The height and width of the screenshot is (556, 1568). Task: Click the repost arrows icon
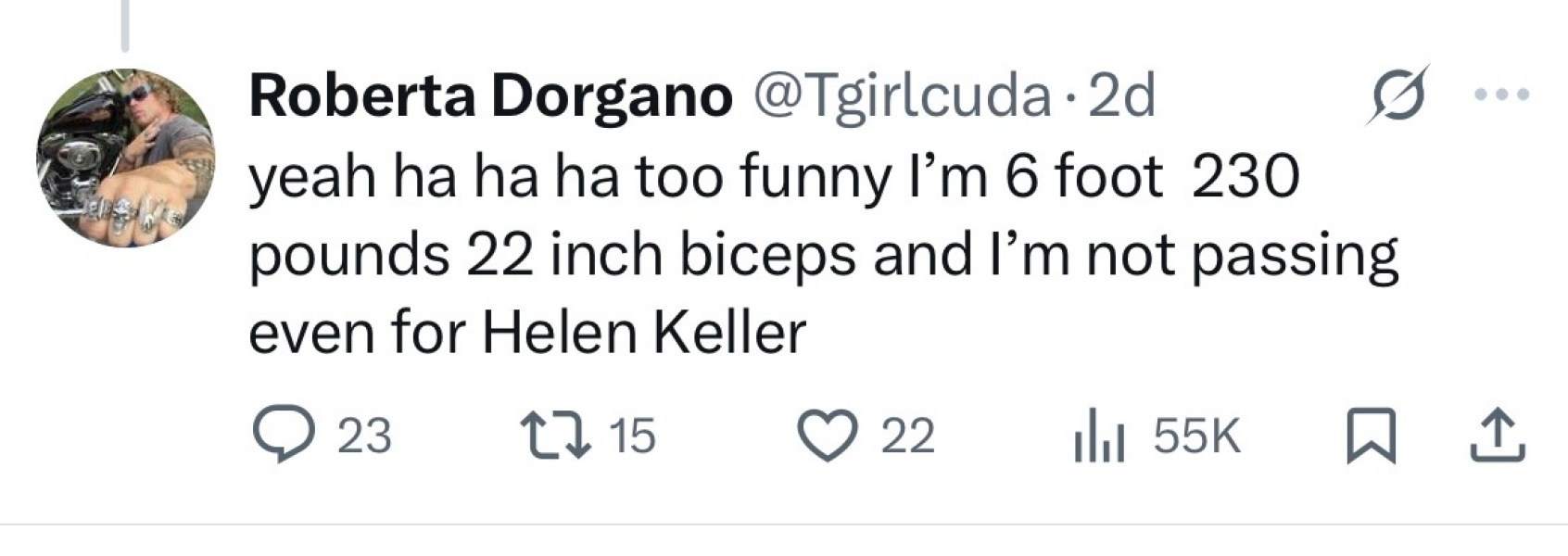[x=554, y=436]
